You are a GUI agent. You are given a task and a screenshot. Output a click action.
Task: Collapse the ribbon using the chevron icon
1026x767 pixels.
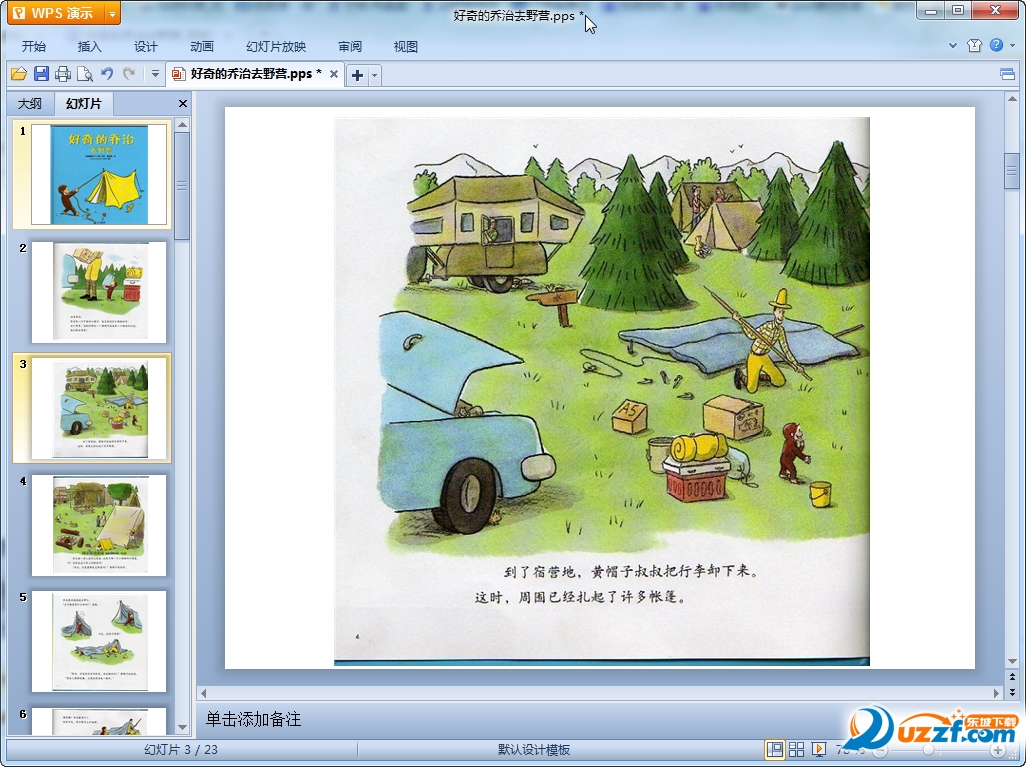(x=953, y=46)
